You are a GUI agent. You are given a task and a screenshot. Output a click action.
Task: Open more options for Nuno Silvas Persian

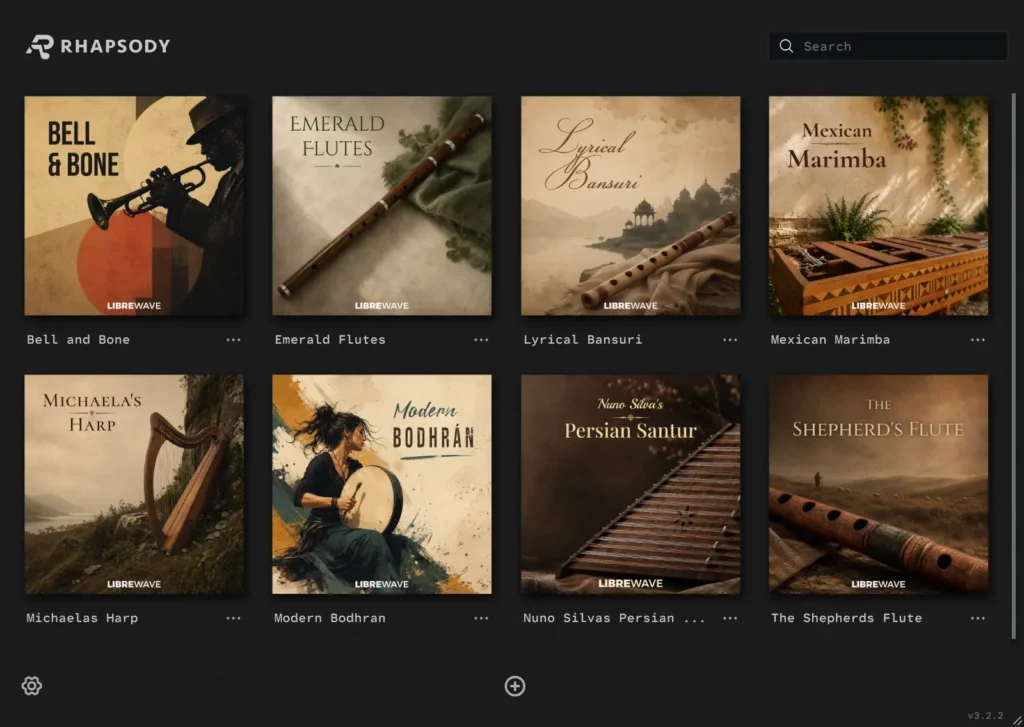pyautogui.click(x=730, y=618)
